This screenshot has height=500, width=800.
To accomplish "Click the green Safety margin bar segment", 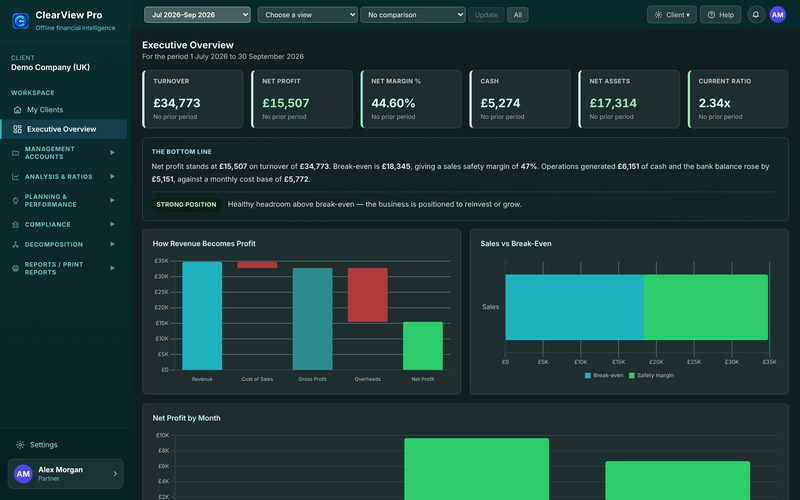I will (706, 307).
